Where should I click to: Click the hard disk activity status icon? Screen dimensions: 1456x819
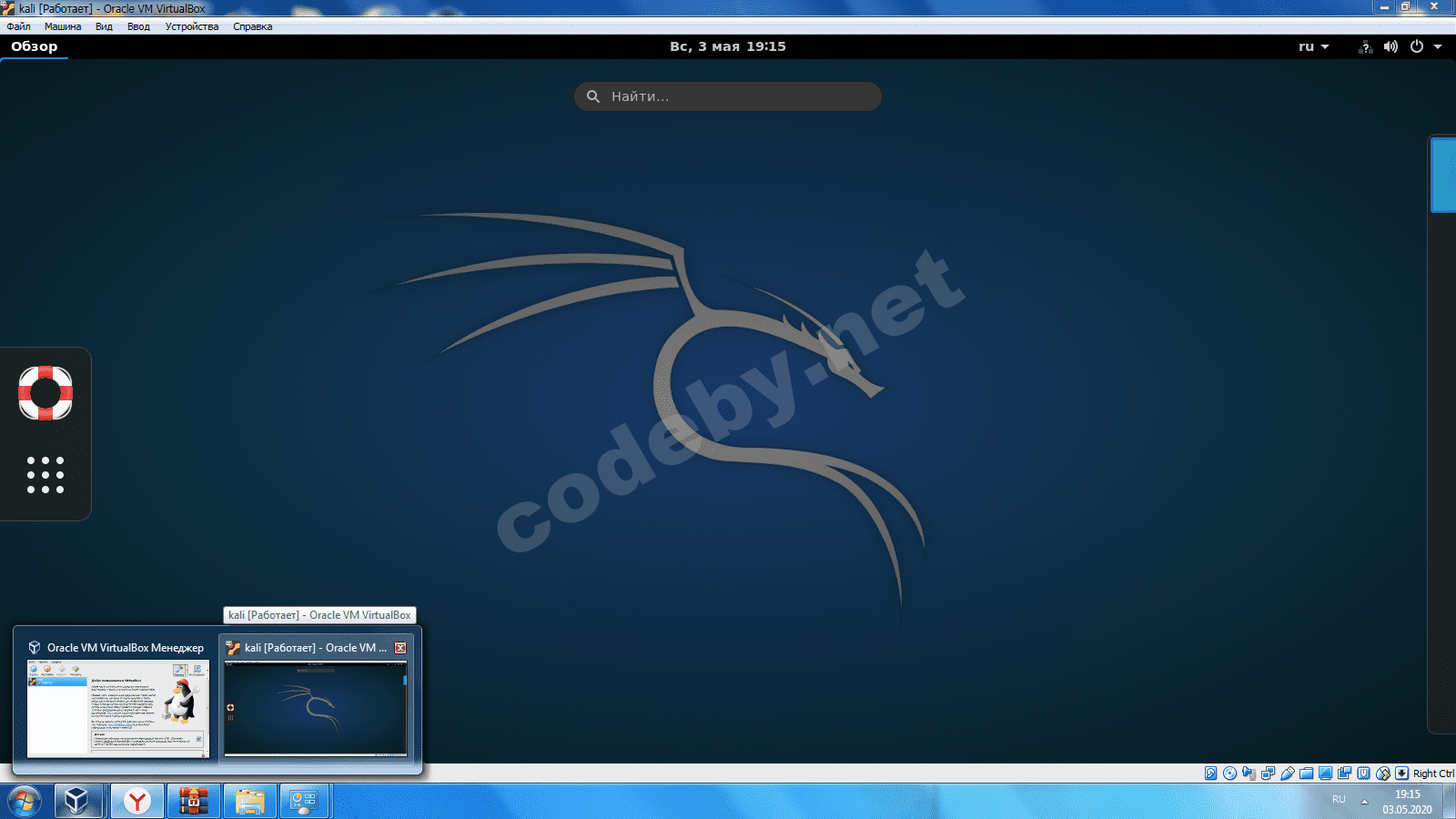pos(1211,773)
